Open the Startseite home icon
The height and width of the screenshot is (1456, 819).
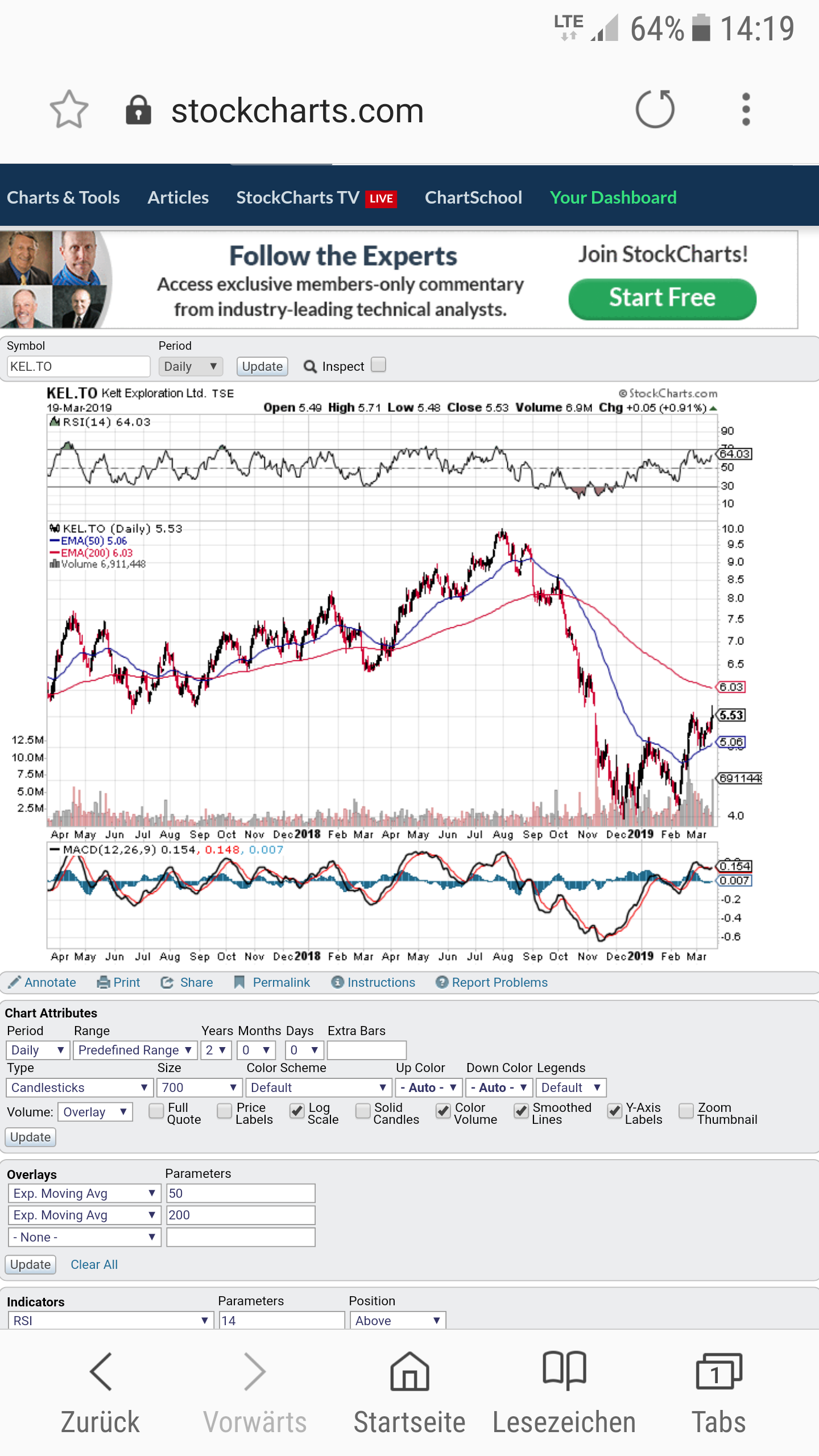tap(409, 1372)
